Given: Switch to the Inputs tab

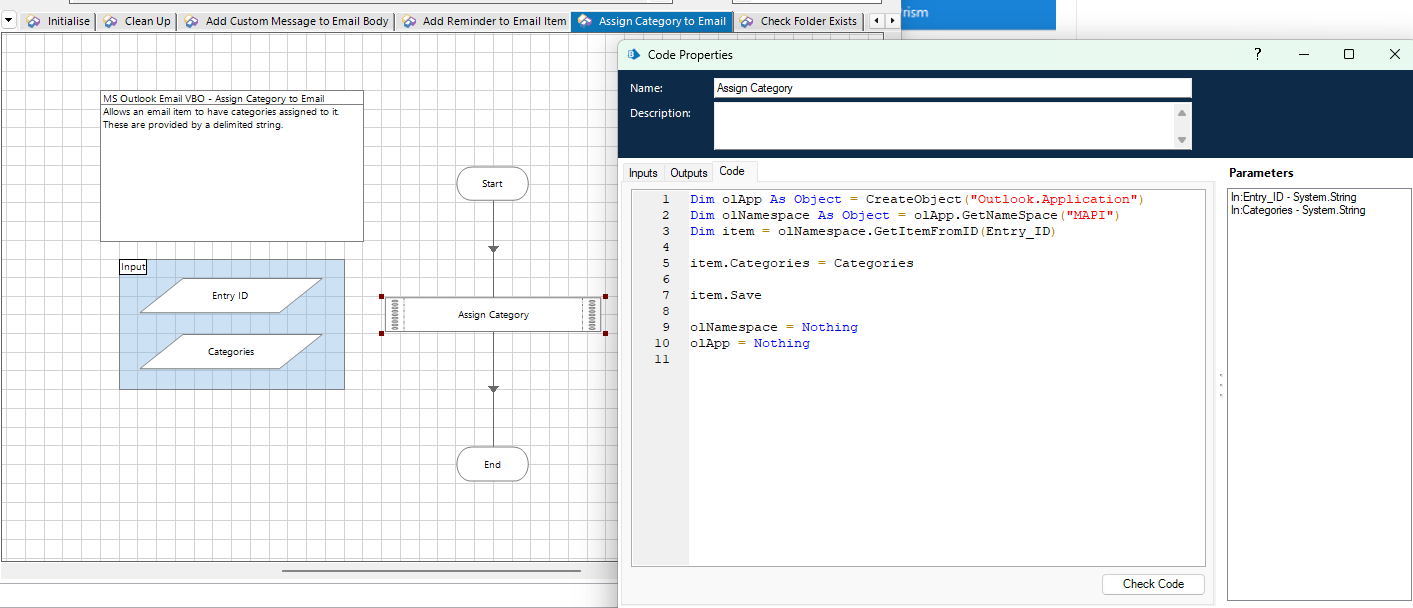Looking at the screenshot, I should [x=643, y=173].
